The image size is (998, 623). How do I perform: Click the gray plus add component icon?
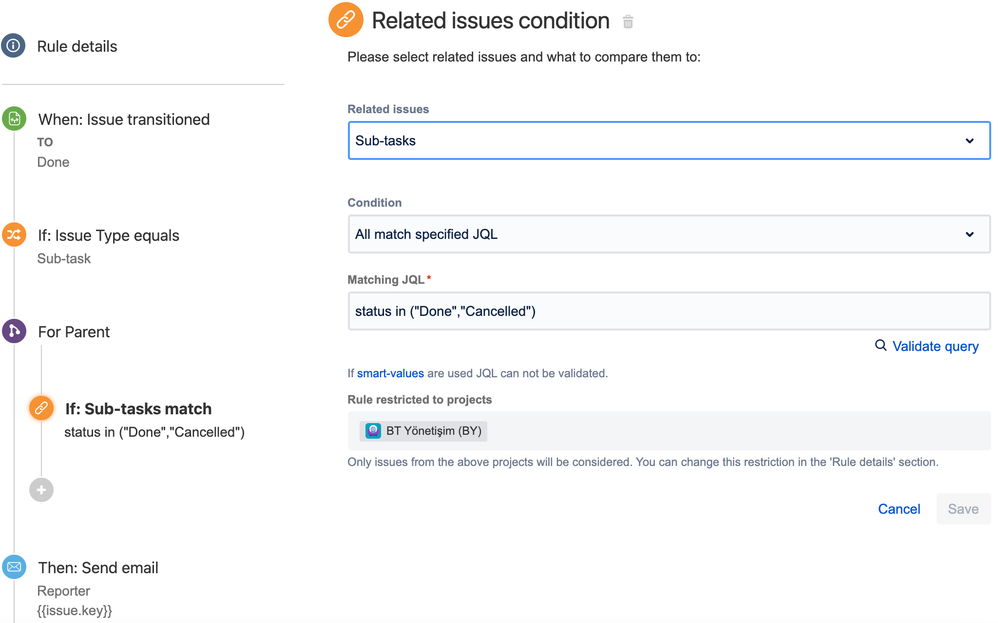(x=41, y=490)
